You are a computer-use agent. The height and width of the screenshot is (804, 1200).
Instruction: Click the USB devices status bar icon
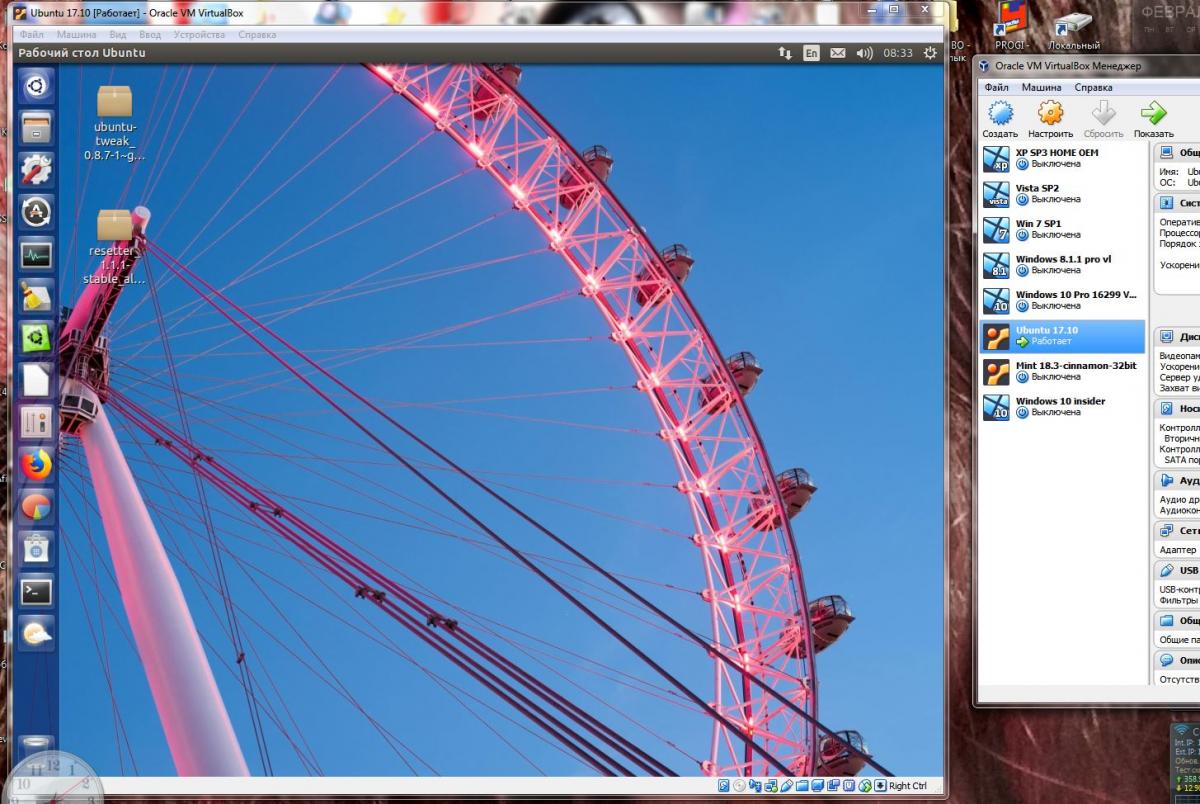pyautogui.click(x=788, y=786)
